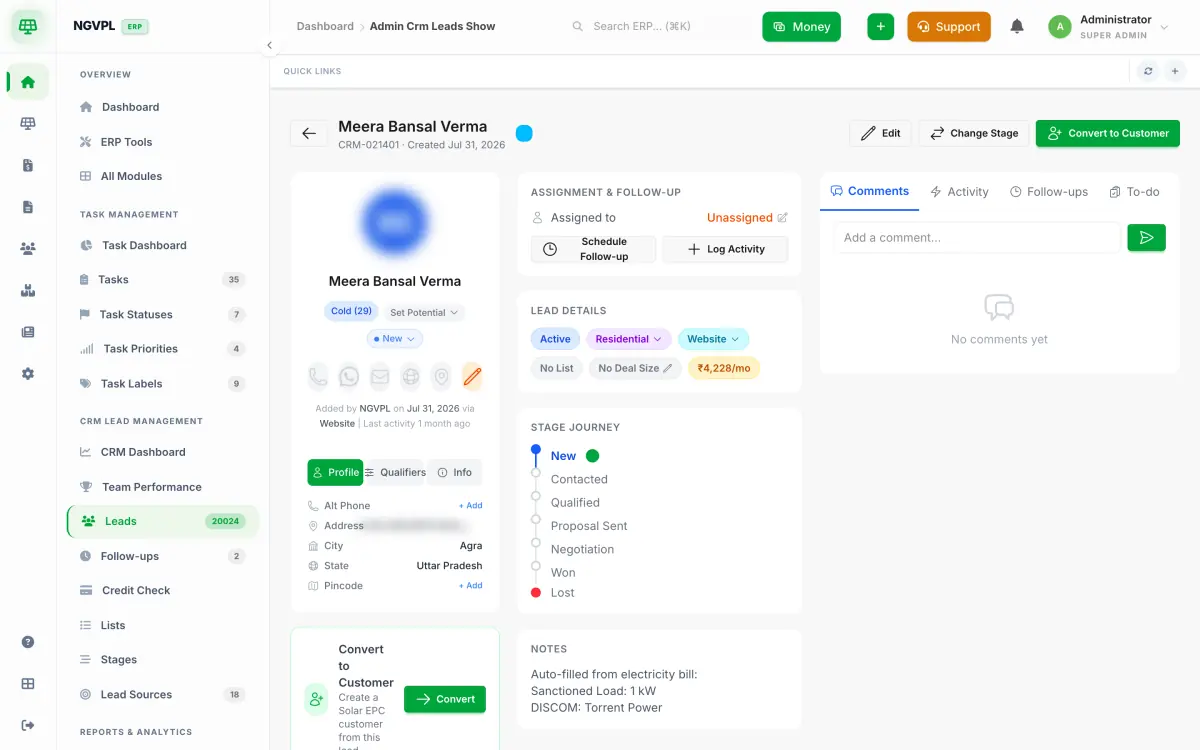Viewport: 1200px width, 750px height.
Task: Click the blue circle badge beside the lead title
Action: [524, 133]
